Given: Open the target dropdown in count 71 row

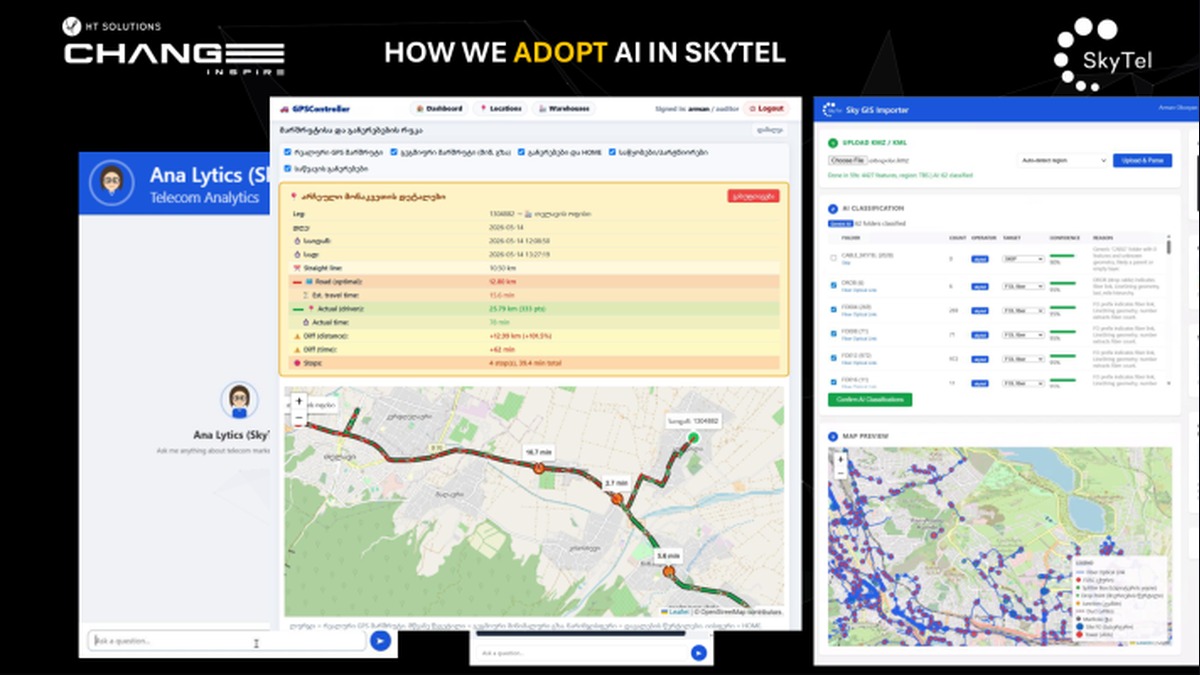Looking at the screenshot, I should 1022,334.
